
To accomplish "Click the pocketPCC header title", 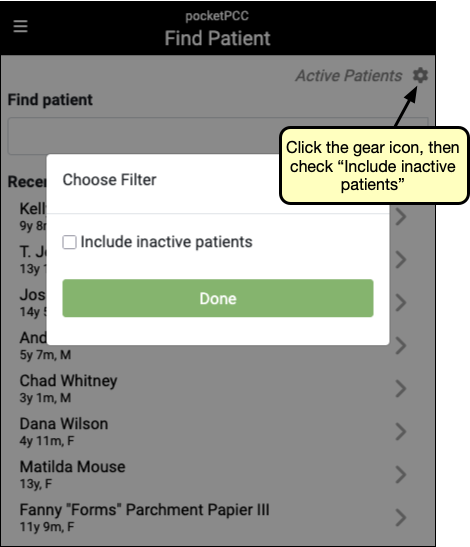I will [217, 16].
